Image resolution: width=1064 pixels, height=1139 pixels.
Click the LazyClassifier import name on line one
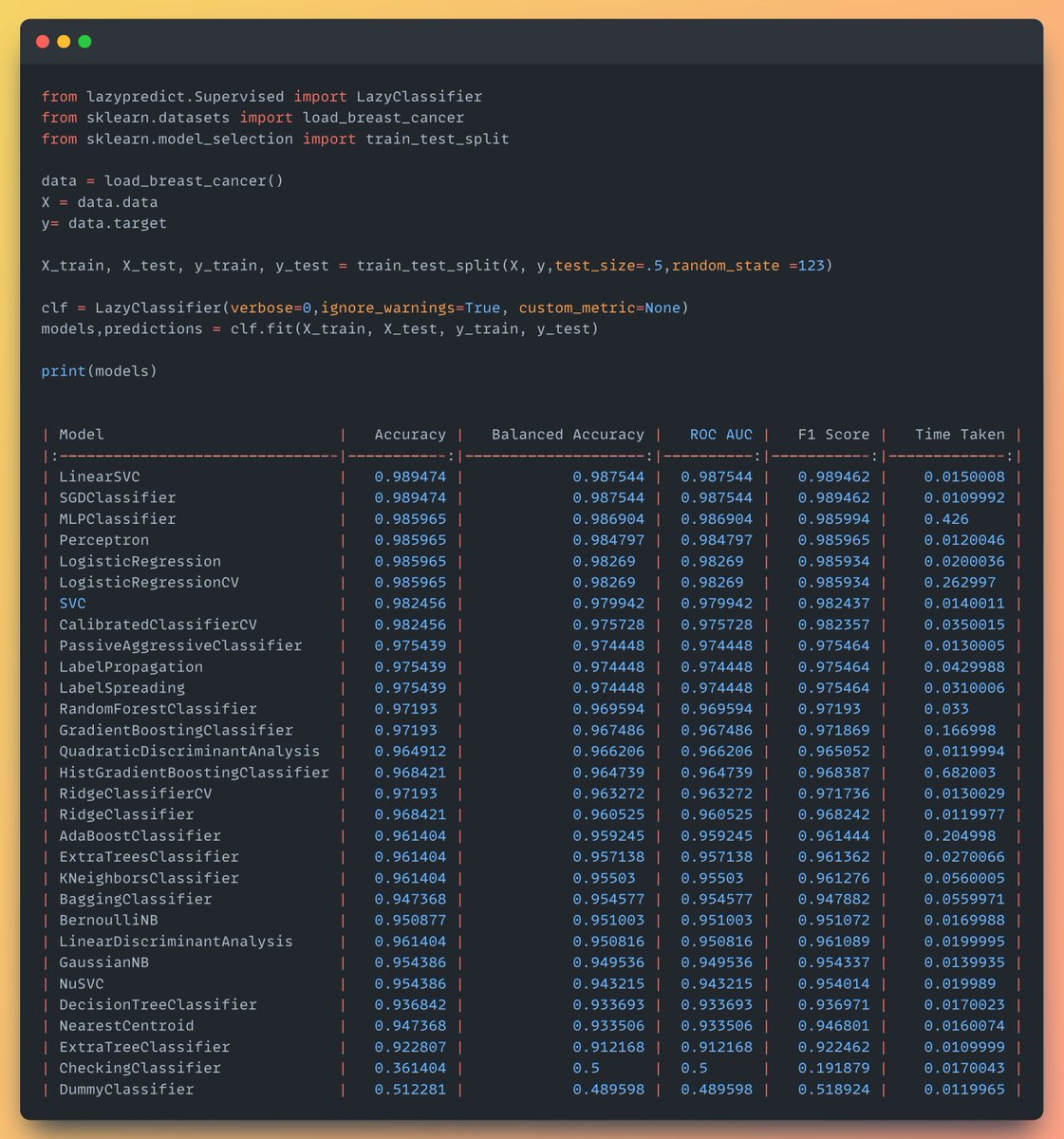[x=419, y=97]
